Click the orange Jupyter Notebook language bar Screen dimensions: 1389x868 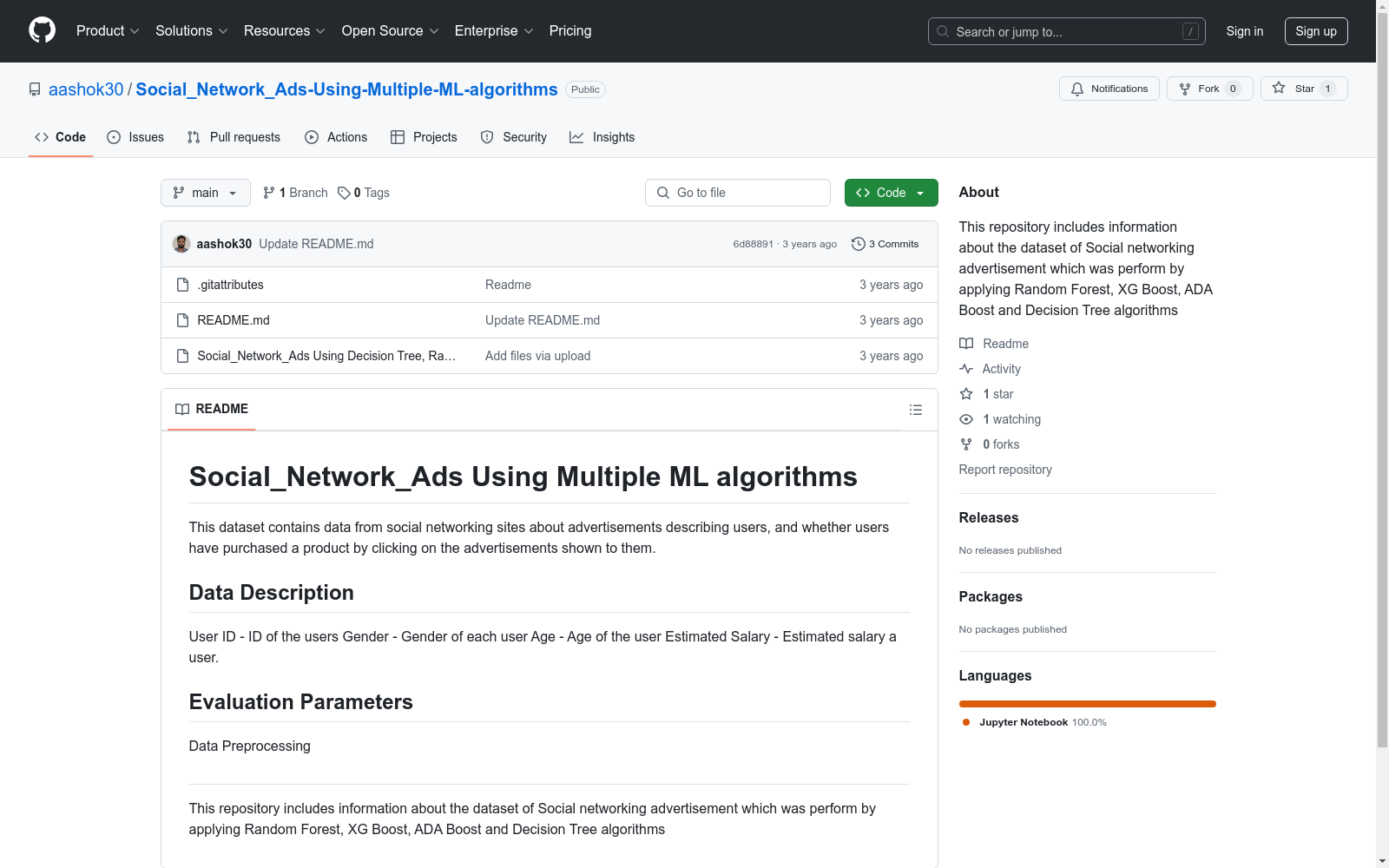[x=1087, y=704]
